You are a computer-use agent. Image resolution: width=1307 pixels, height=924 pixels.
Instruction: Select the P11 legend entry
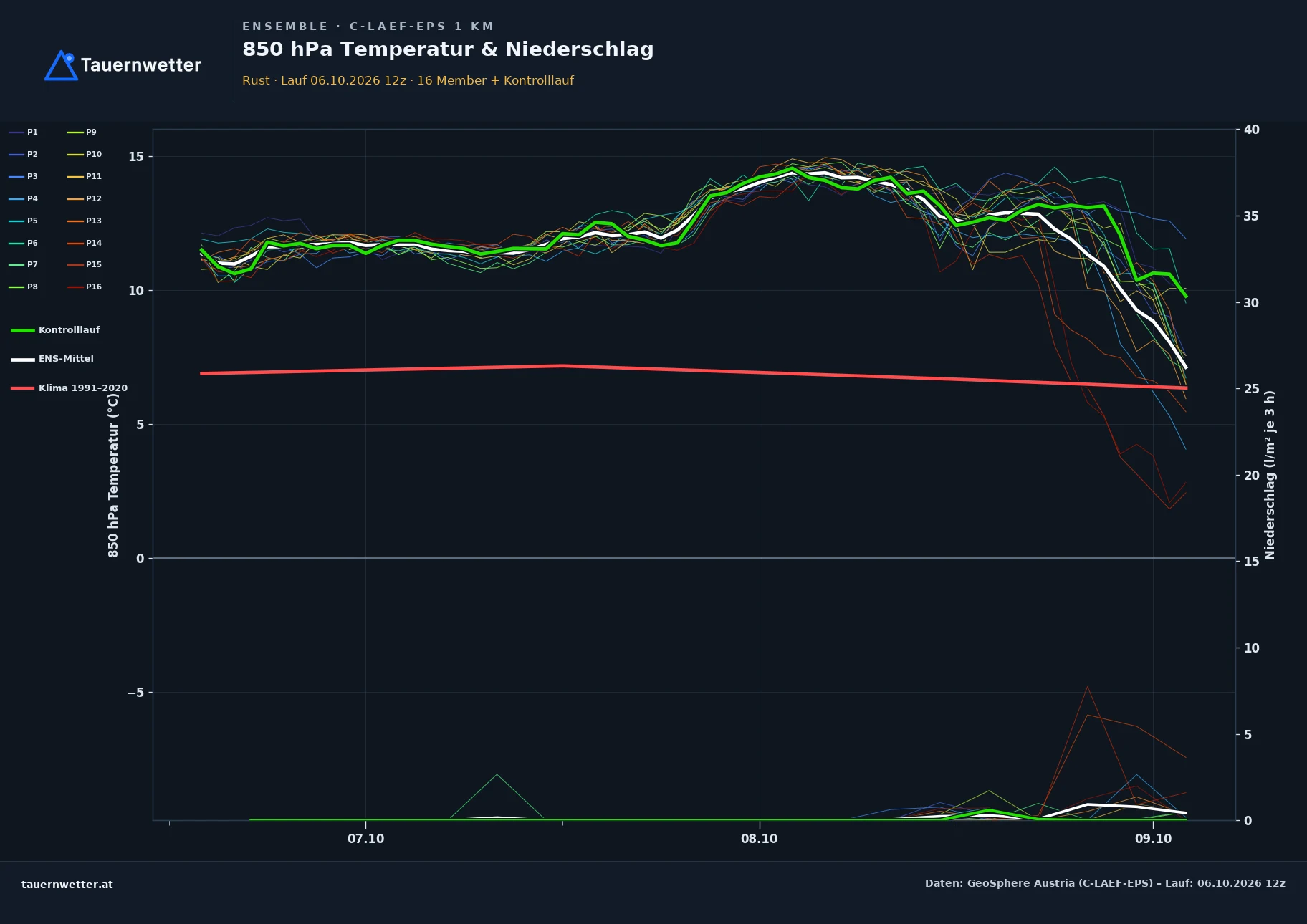pyautogui.click(x=85, y=177)
